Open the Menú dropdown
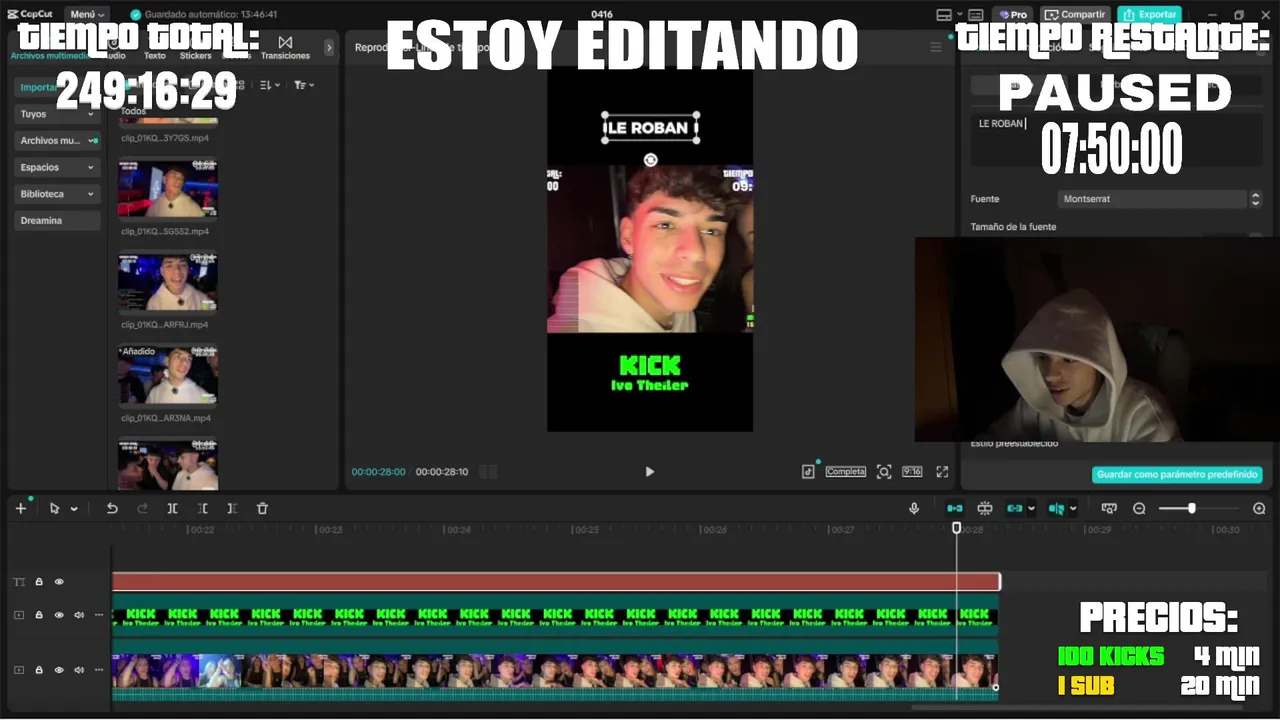Viewport: 1280px width, 720px height. (87, 14)
